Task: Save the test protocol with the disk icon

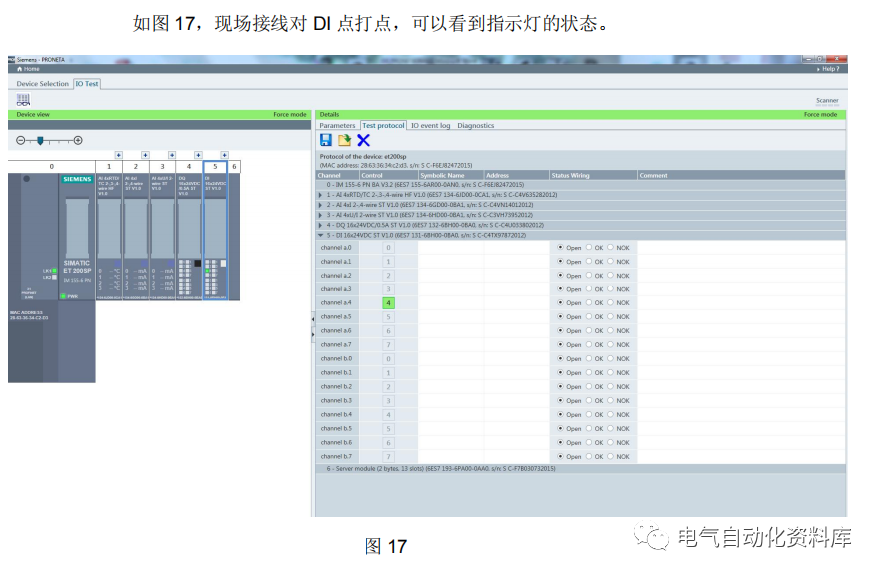Action: coord(326,140)
